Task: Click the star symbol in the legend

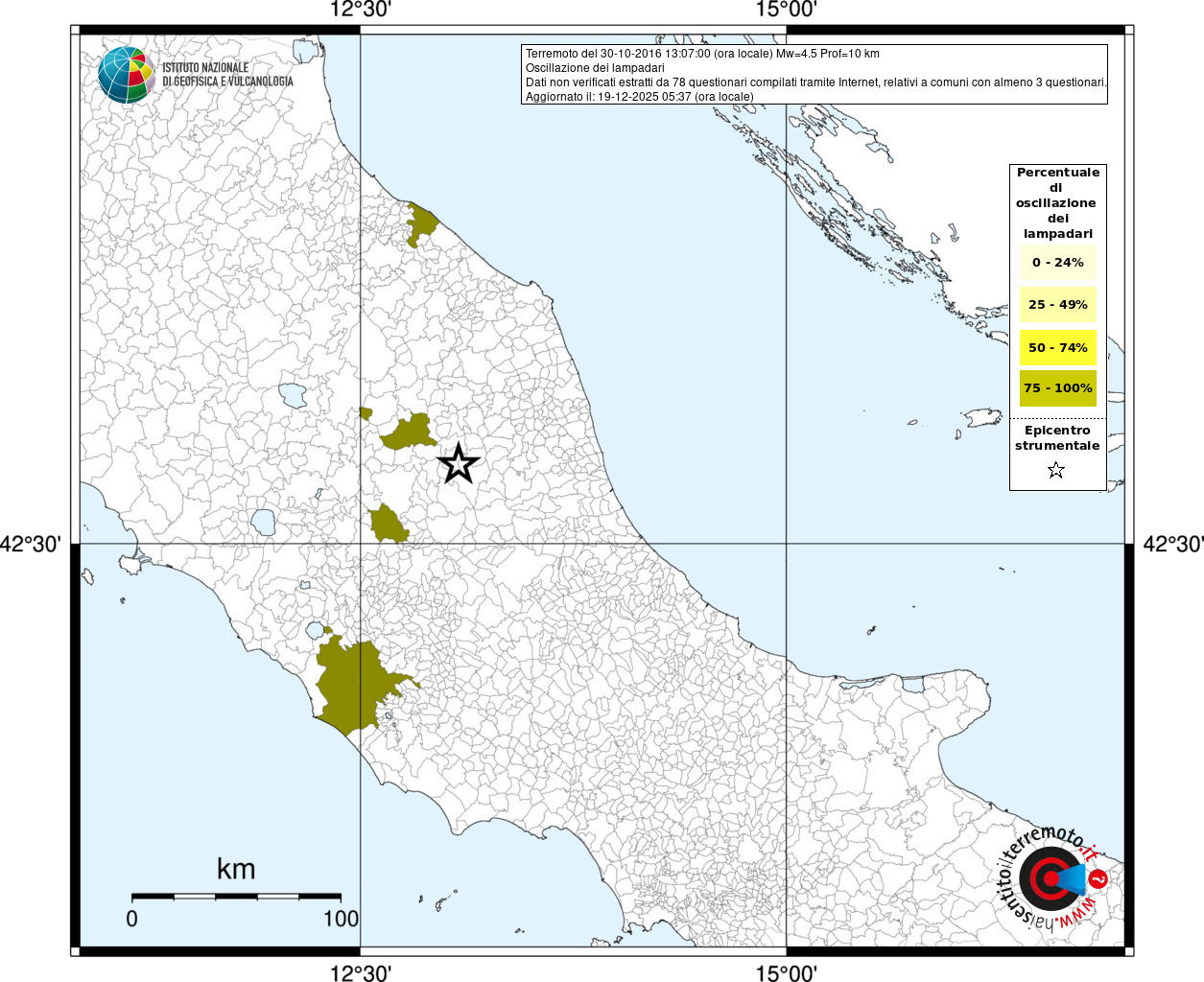Action: coord(1056,470)
